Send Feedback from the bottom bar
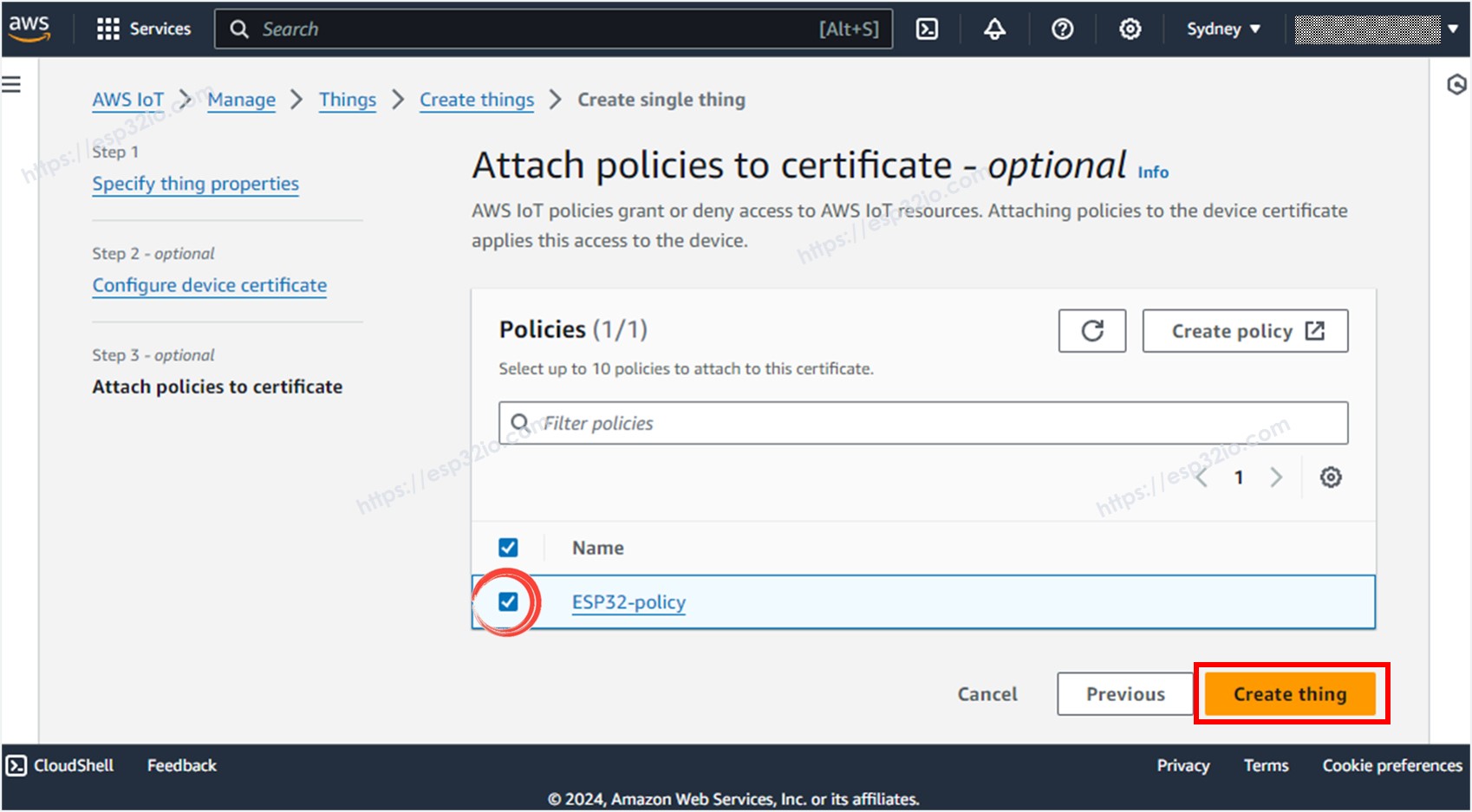 (180, 765)
